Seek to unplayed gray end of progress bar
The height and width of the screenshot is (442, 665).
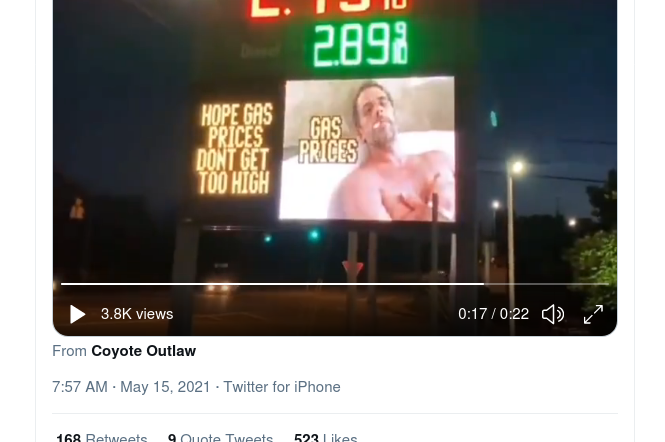point(546,283)
